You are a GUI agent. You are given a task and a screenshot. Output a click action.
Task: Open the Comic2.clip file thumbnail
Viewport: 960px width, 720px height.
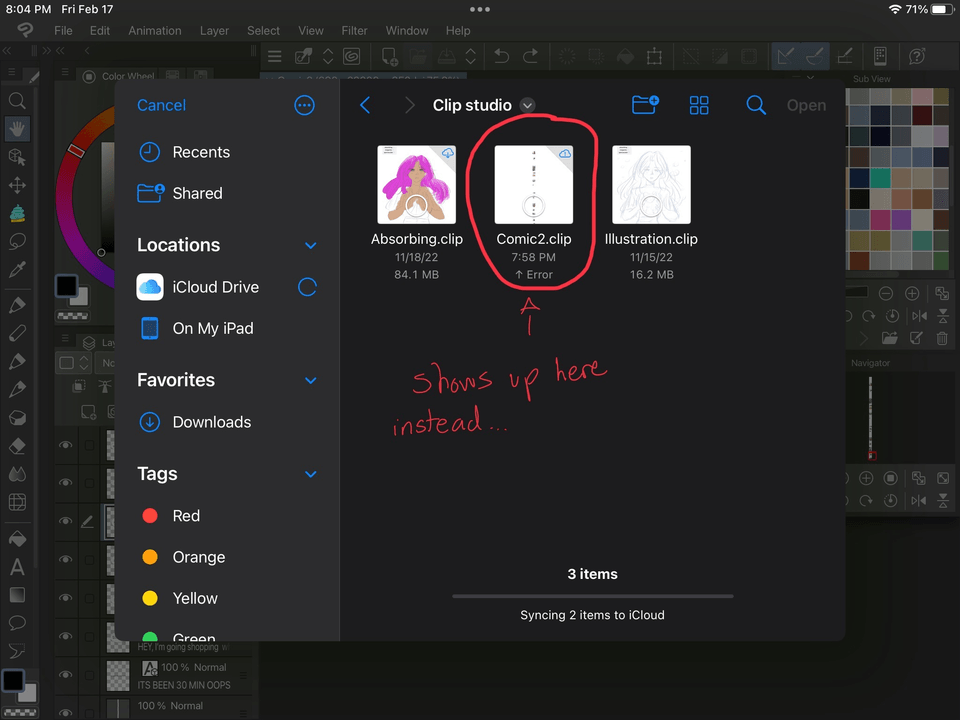click(x=533, y=182)
